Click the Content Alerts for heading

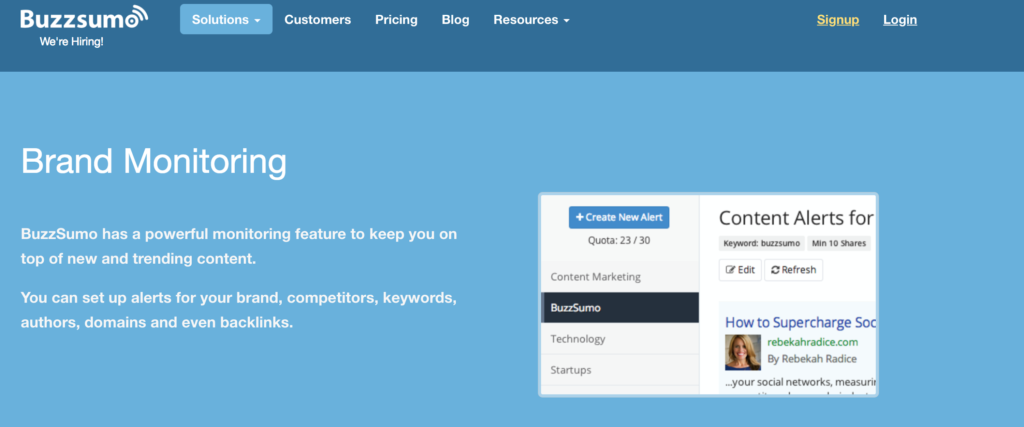click(797, 217)
